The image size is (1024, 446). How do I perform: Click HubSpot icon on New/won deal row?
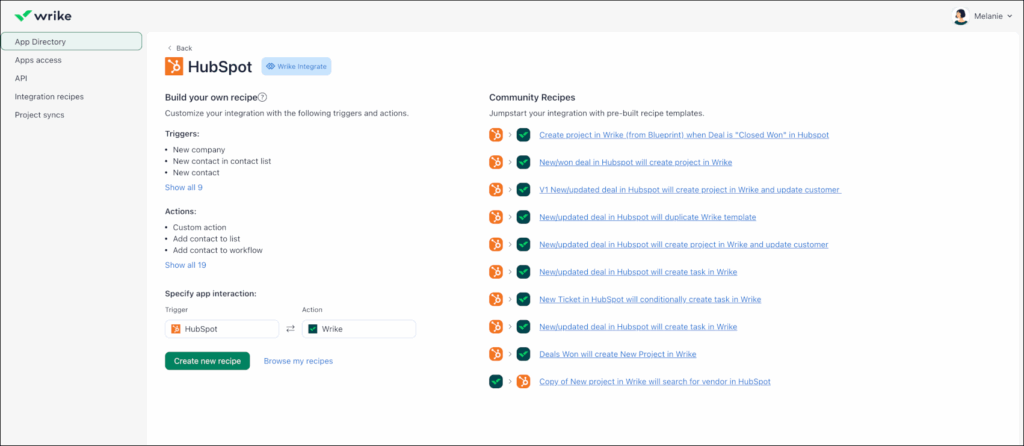coord(496,162)
